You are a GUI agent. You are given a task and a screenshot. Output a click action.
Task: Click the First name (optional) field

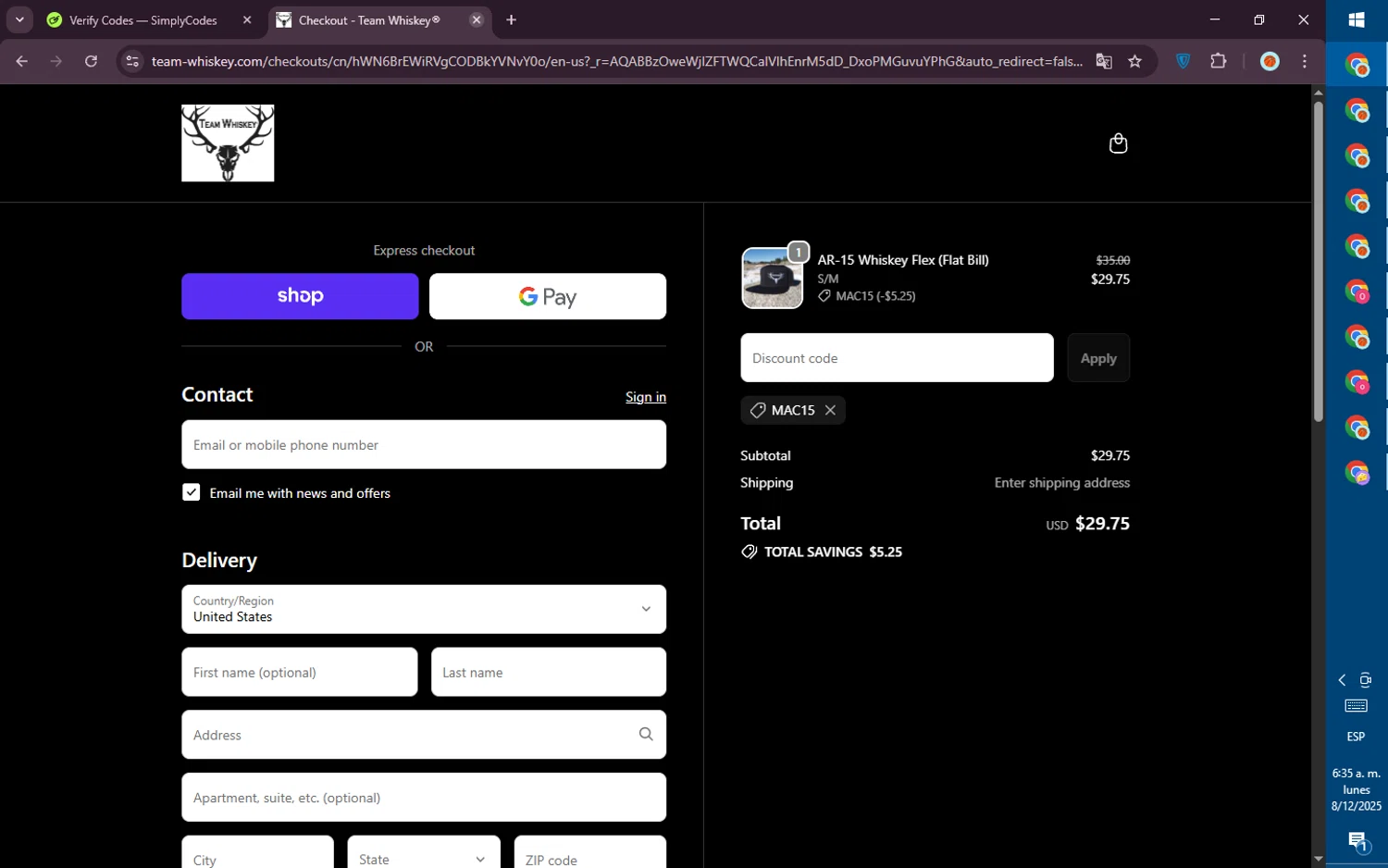coord(300,672)
